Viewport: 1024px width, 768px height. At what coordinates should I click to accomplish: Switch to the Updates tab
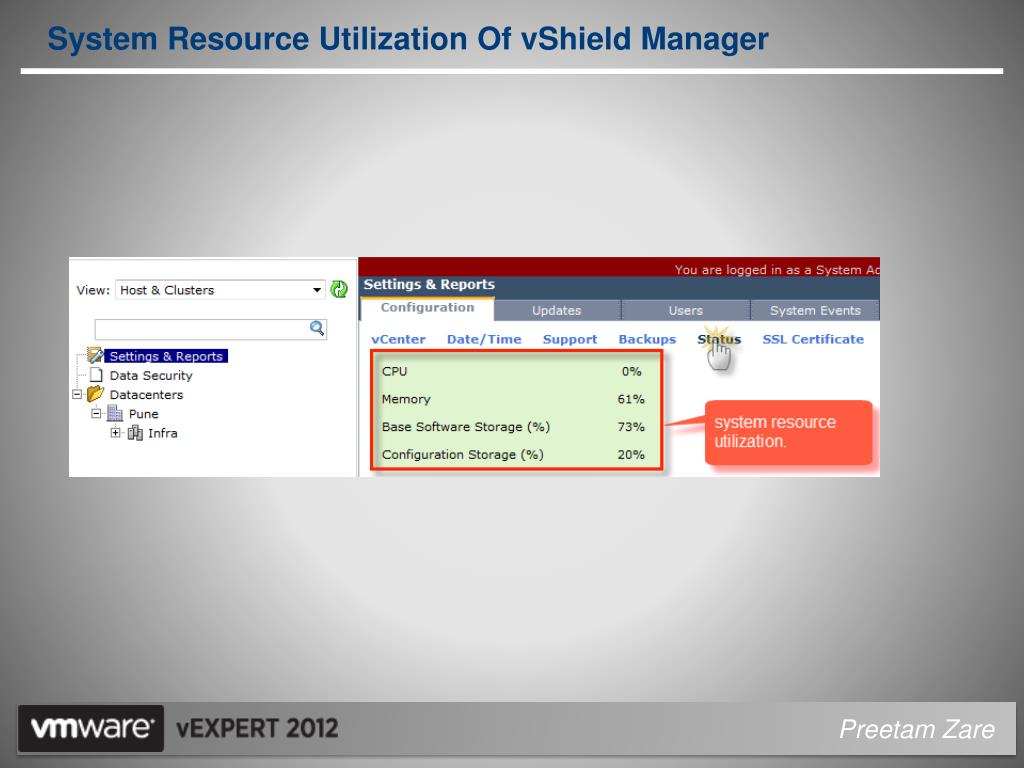coord(556,311)
